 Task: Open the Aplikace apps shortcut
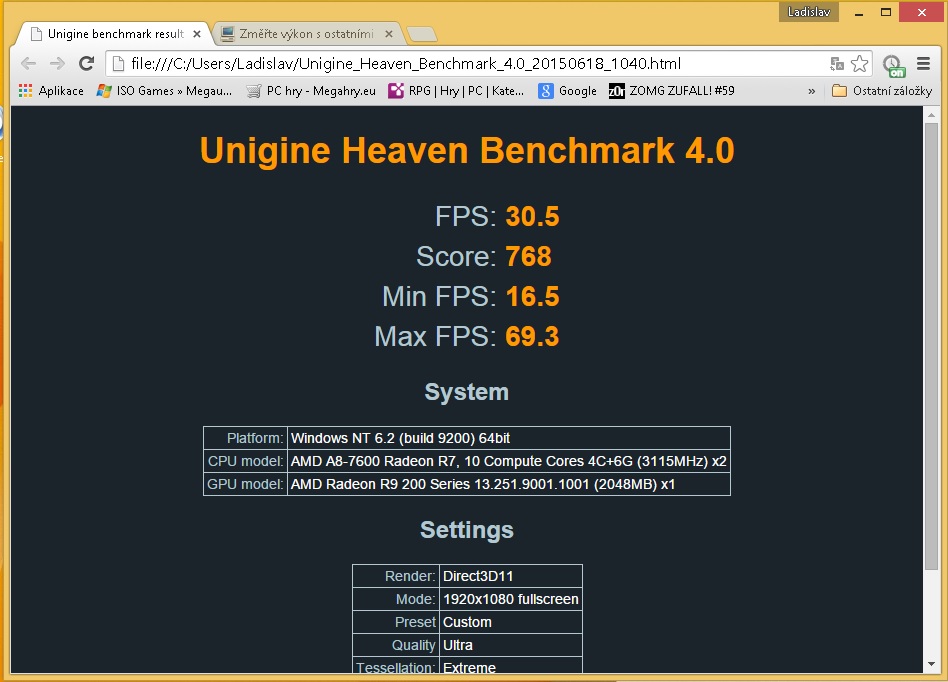click(x=51, y=91)
